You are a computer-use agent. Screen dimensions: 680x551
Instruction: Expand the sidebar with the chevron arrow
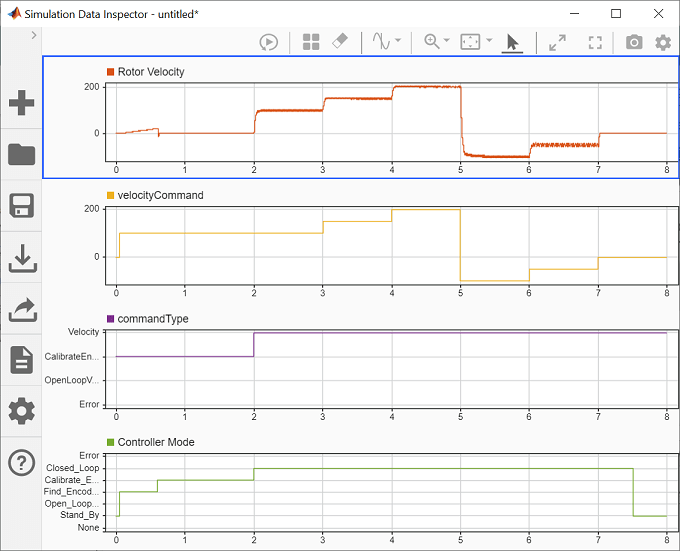[34, 35]
